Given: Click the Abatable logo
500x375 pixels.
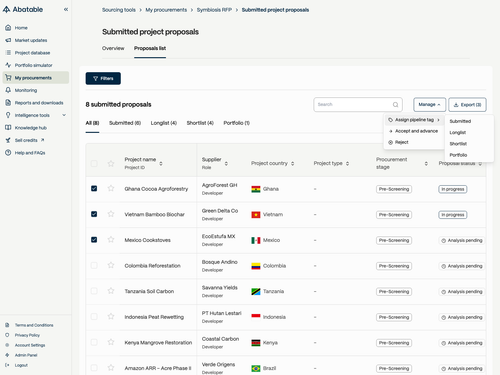Looking at the screenshot, I should [23, 9].
